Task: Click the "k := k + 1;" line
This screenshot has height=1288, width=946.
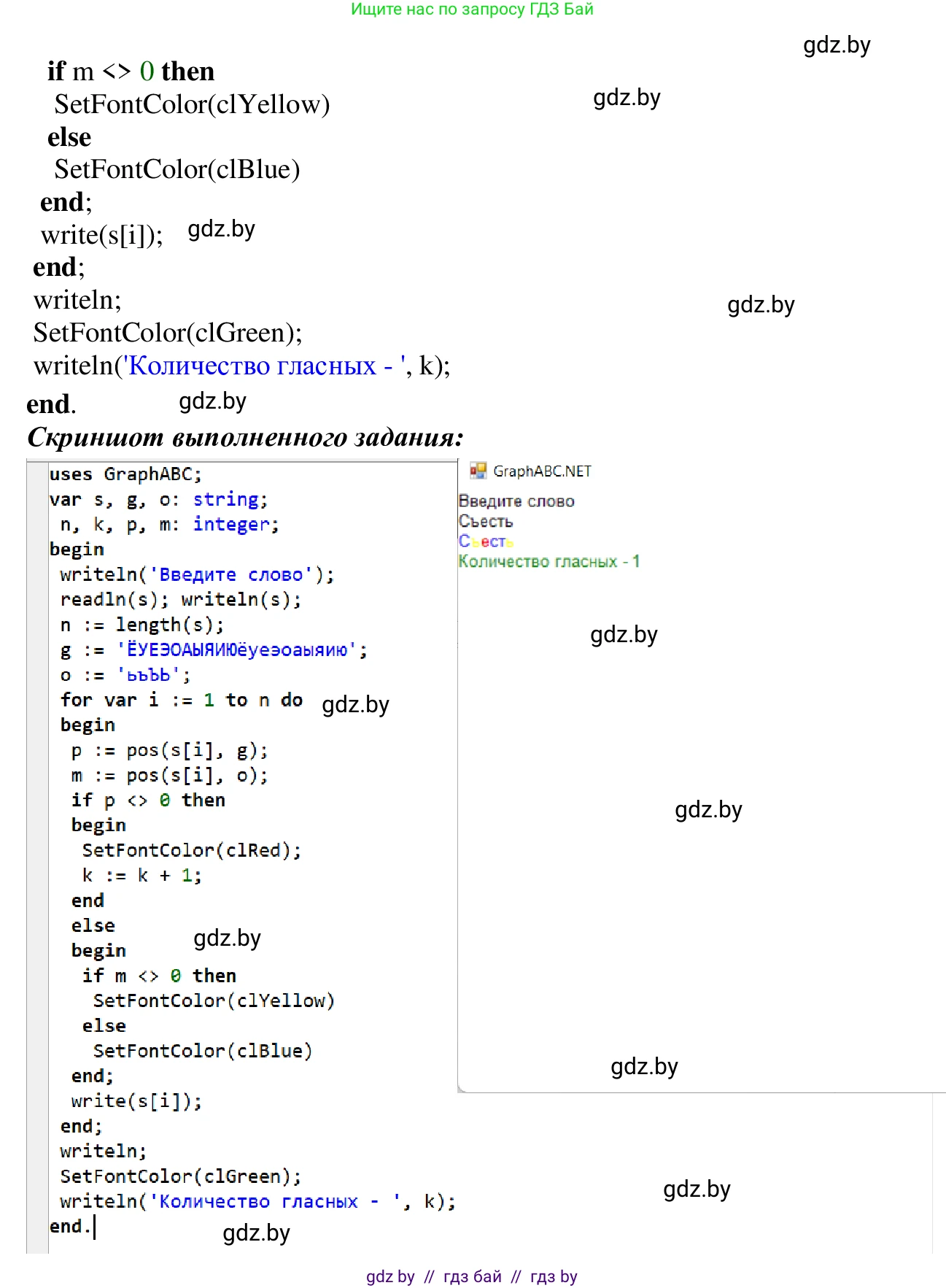Action: [x=141, y=875]
